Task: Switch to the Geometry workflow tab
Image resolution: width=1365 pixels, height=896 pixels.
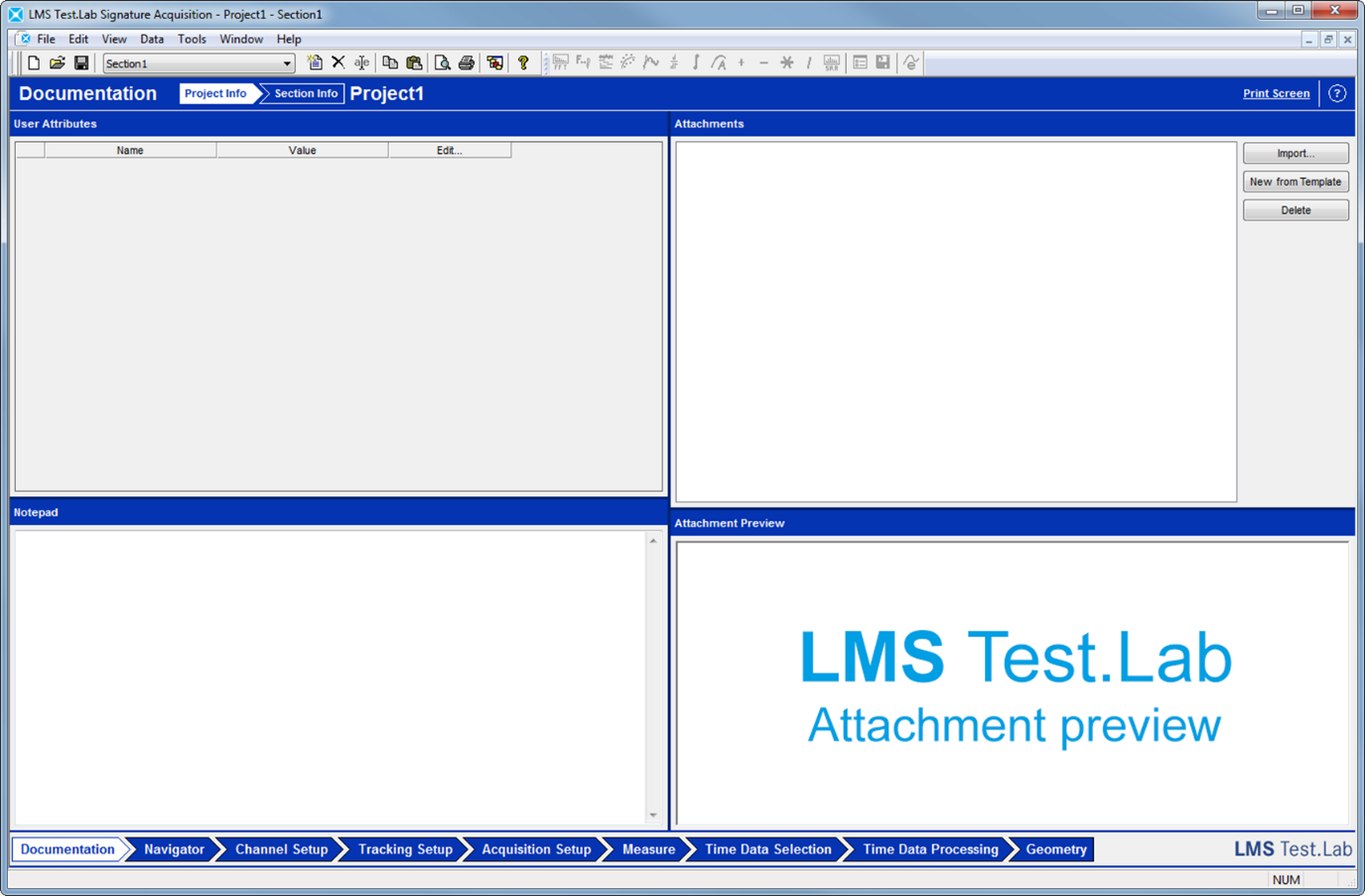Action: (x=1056, y=849)
